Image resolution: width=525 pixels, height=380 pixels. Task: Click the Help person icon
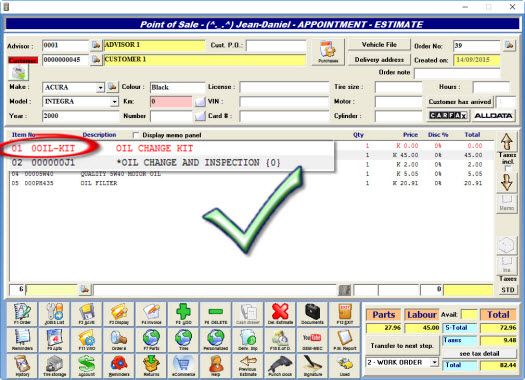(x=216, y=366)
